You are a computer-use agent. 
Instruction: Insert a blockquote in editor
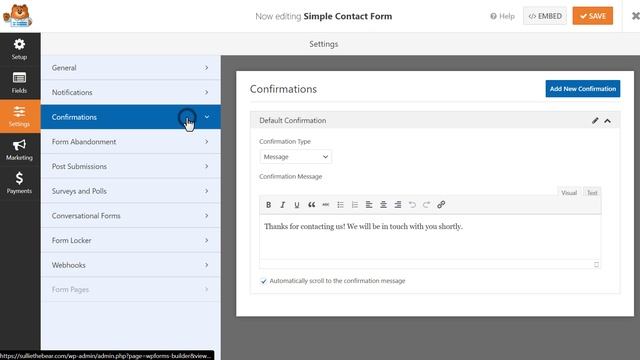pos(311,205)
